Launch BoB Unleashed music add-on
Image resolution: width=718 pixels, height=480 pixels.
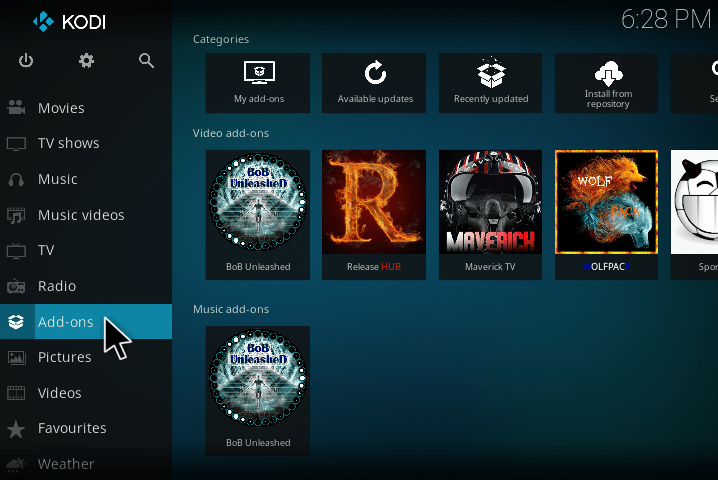click(x=258, y=391)
